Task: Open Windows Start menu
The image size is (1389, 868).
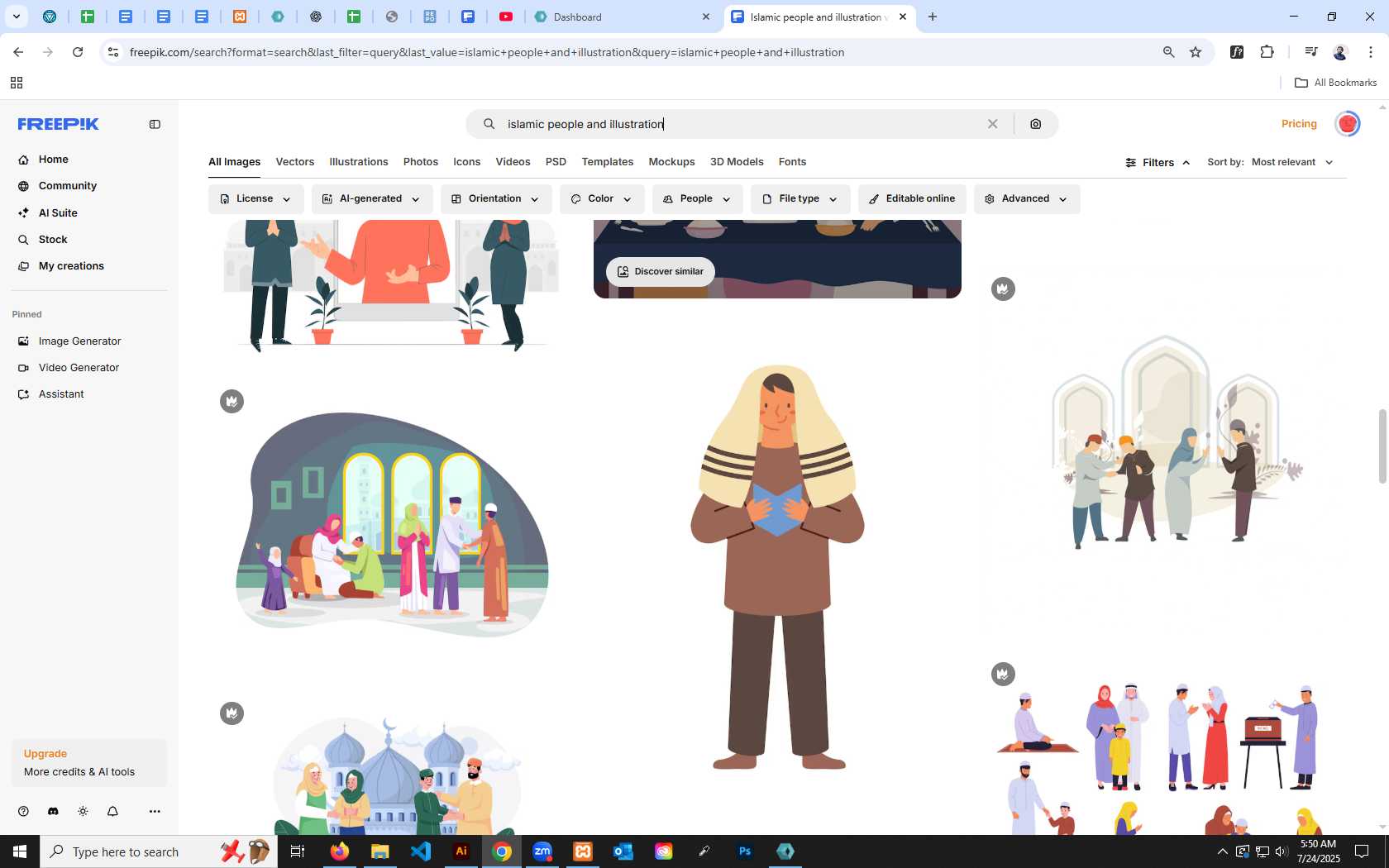Action: coord(20,851)
